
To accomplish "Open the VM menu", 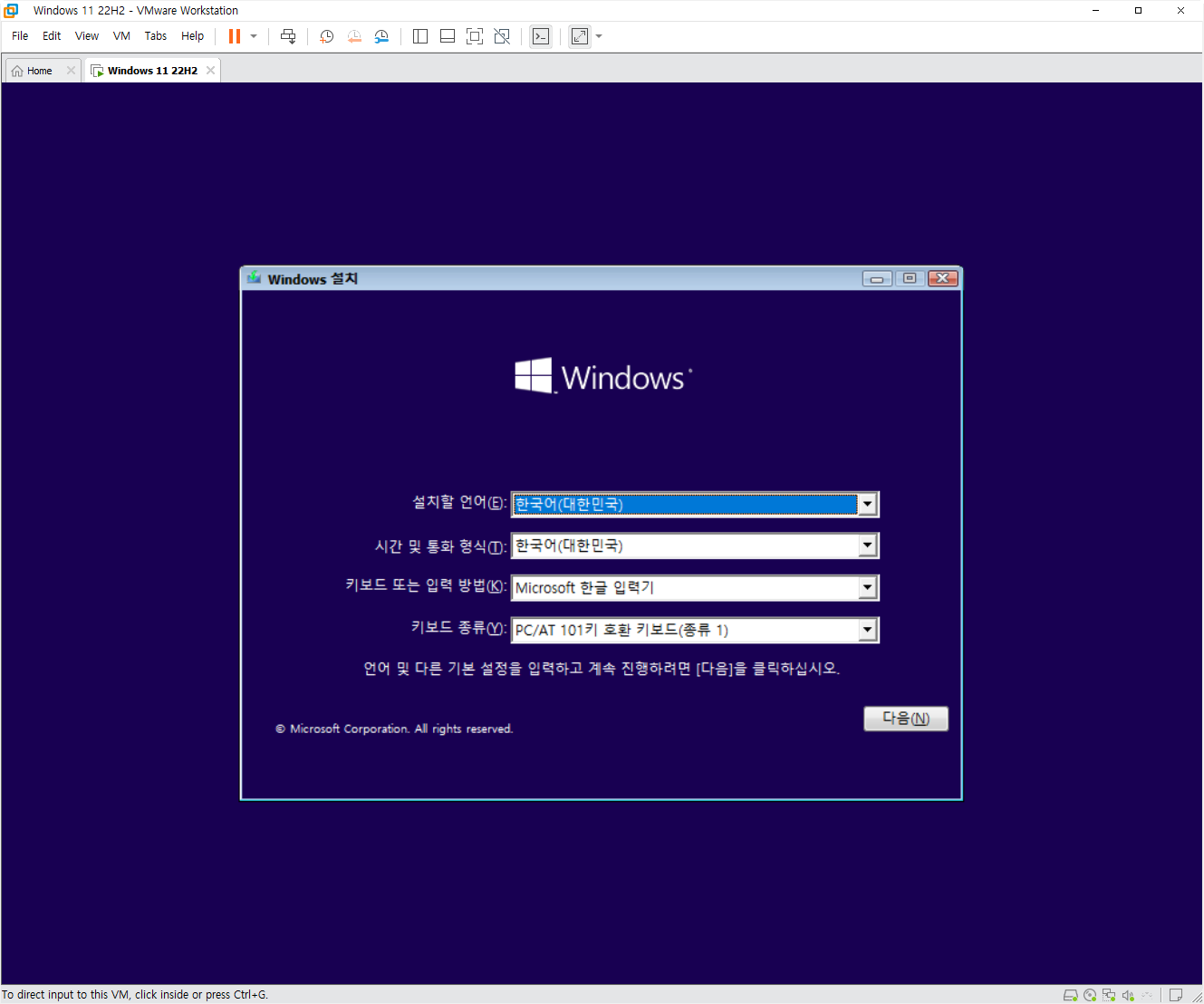I will pos(121,36).
